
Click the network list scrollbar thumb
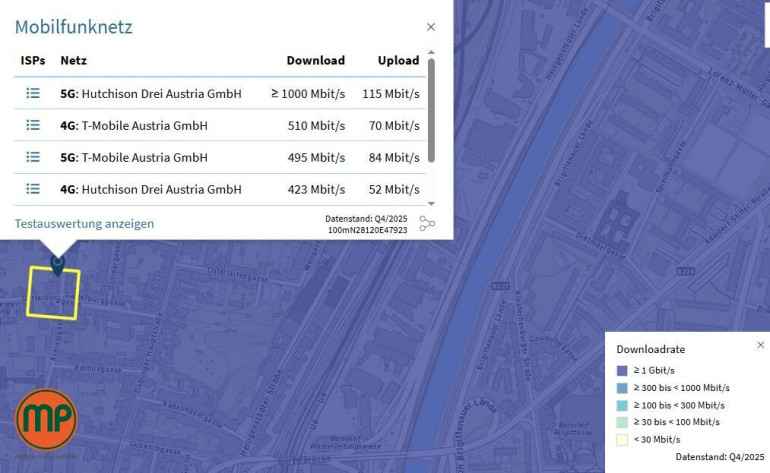point(431,111)
